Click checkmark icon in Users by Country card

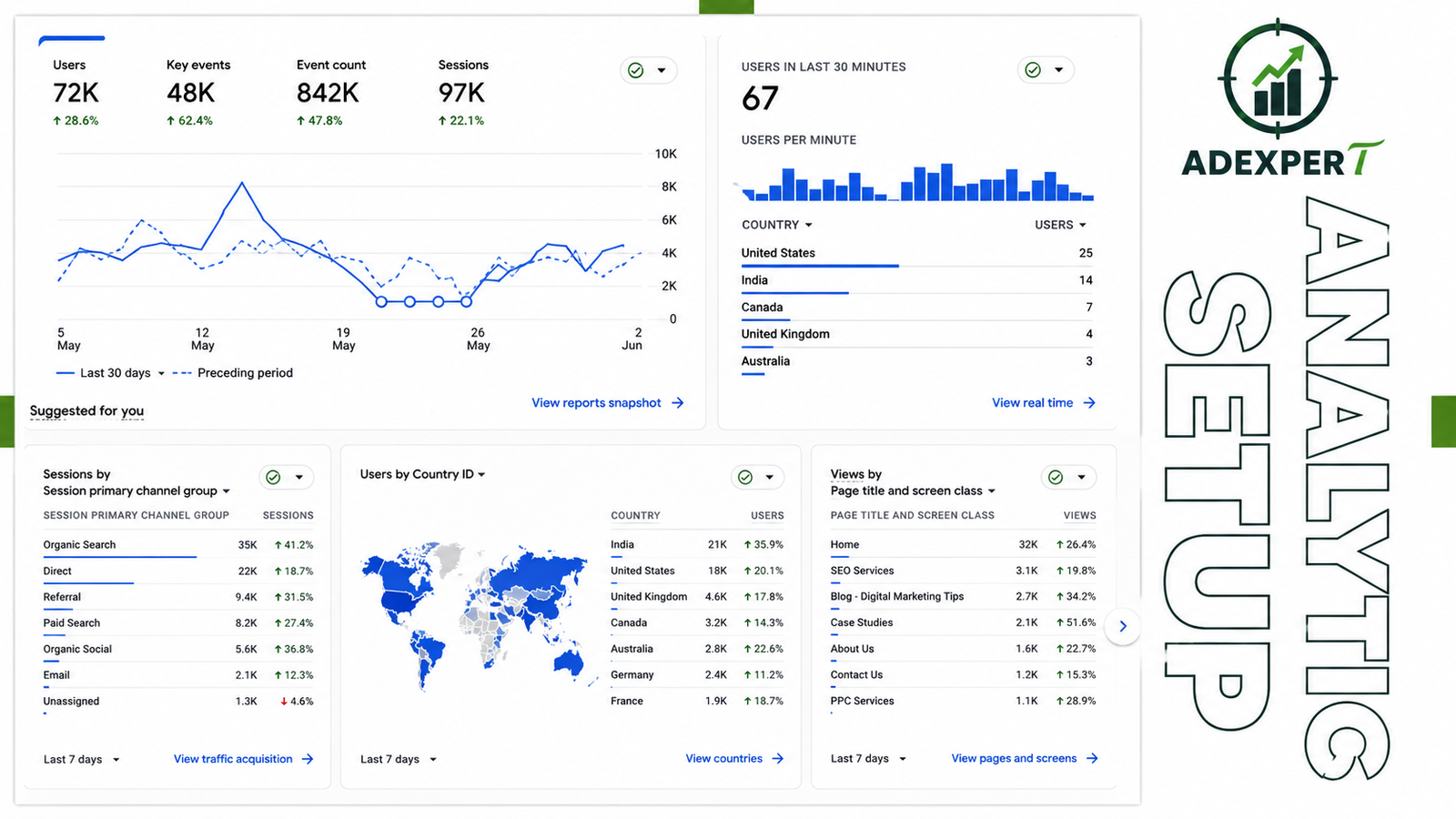tap(745, 477)
